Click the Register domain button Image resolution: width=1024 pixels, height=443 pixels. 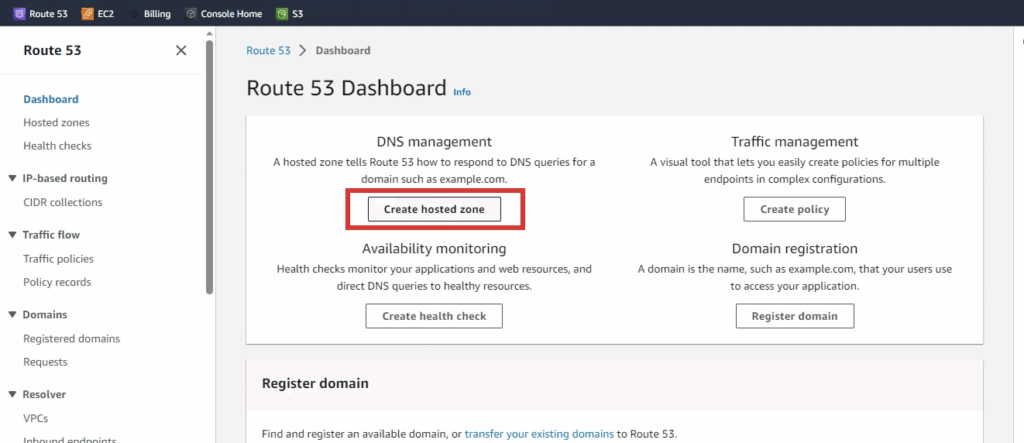(x=795, y=316)
